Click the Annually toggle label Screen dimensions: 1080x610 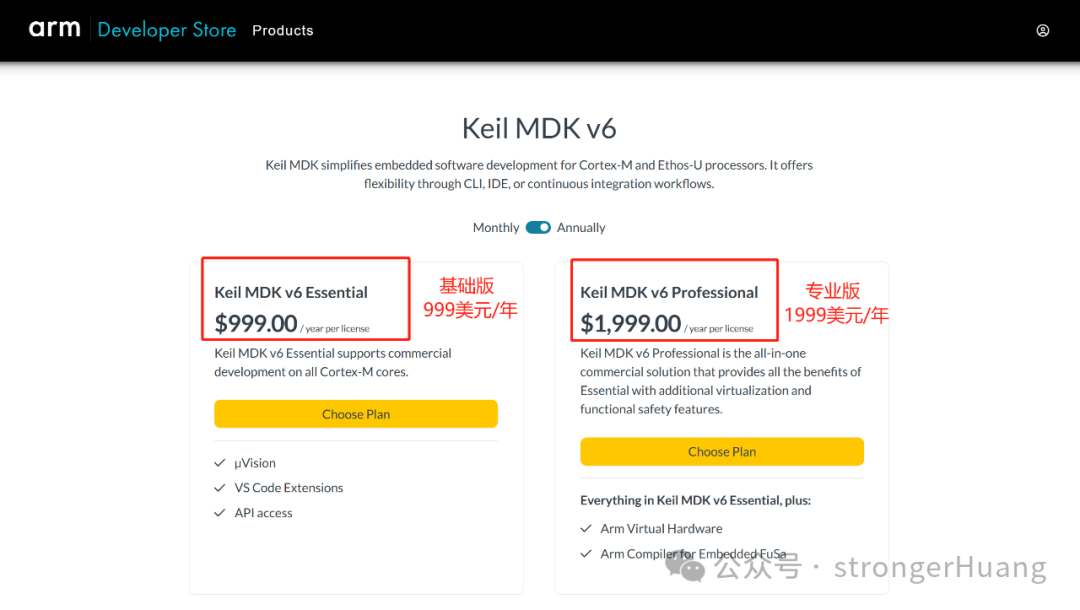(x=582, y=227)
